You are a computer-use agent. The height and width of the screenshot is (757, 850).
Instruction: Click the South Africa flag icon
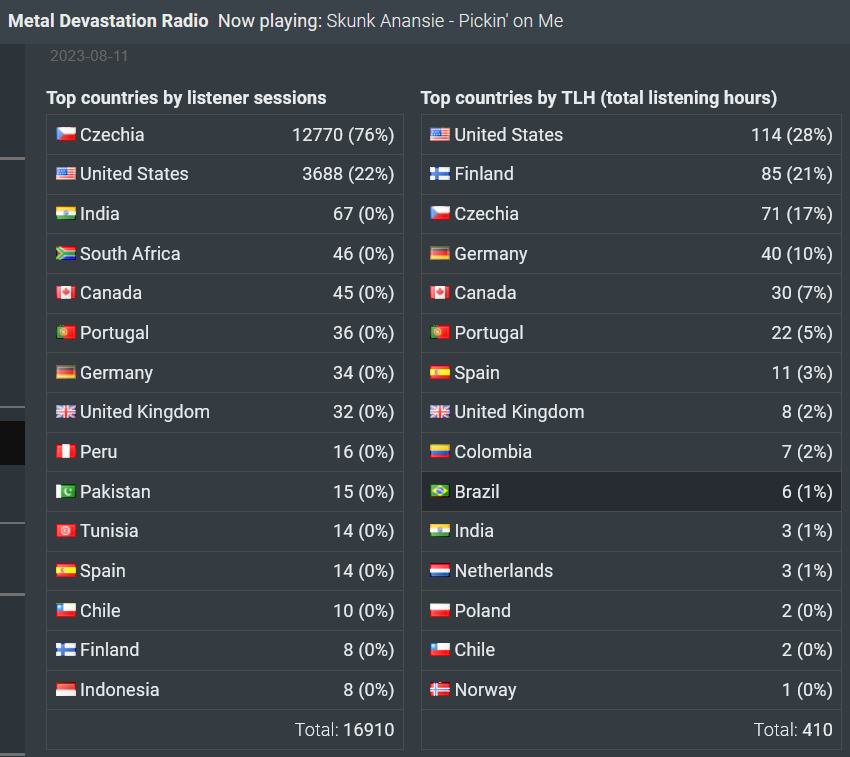point(66,253)
